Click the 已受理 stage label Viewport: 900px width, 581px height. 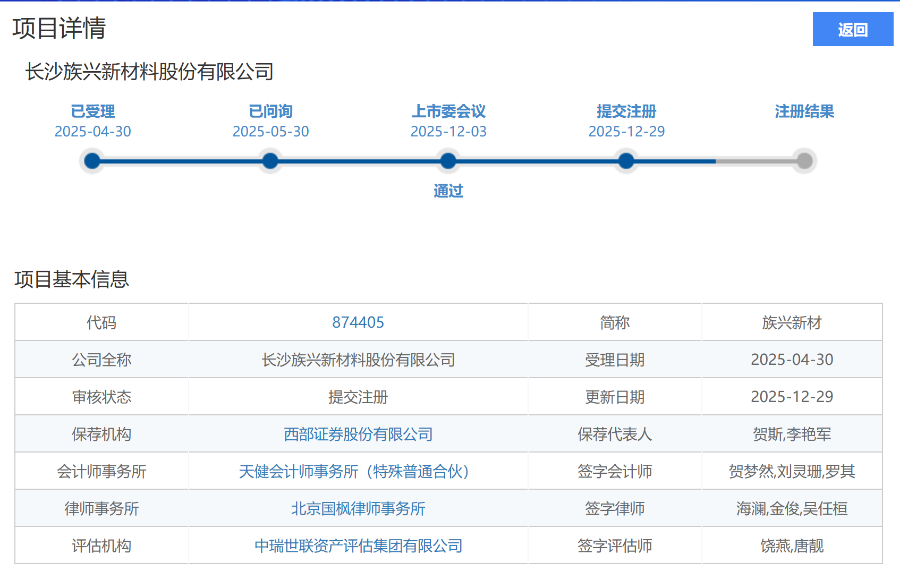click(x=92, y=112)
